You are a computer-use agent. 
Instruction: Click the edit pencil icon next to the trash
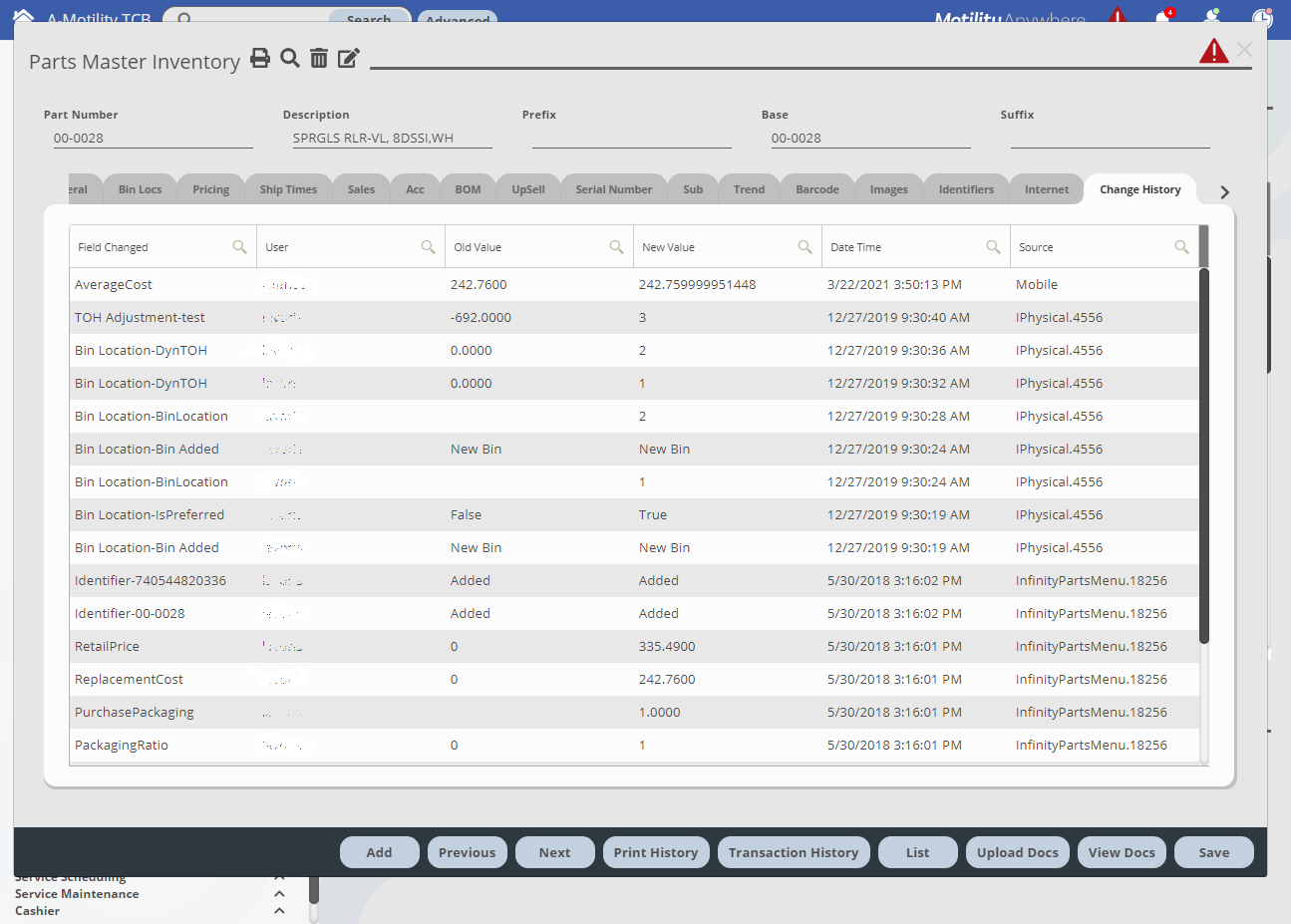point(347,58)
